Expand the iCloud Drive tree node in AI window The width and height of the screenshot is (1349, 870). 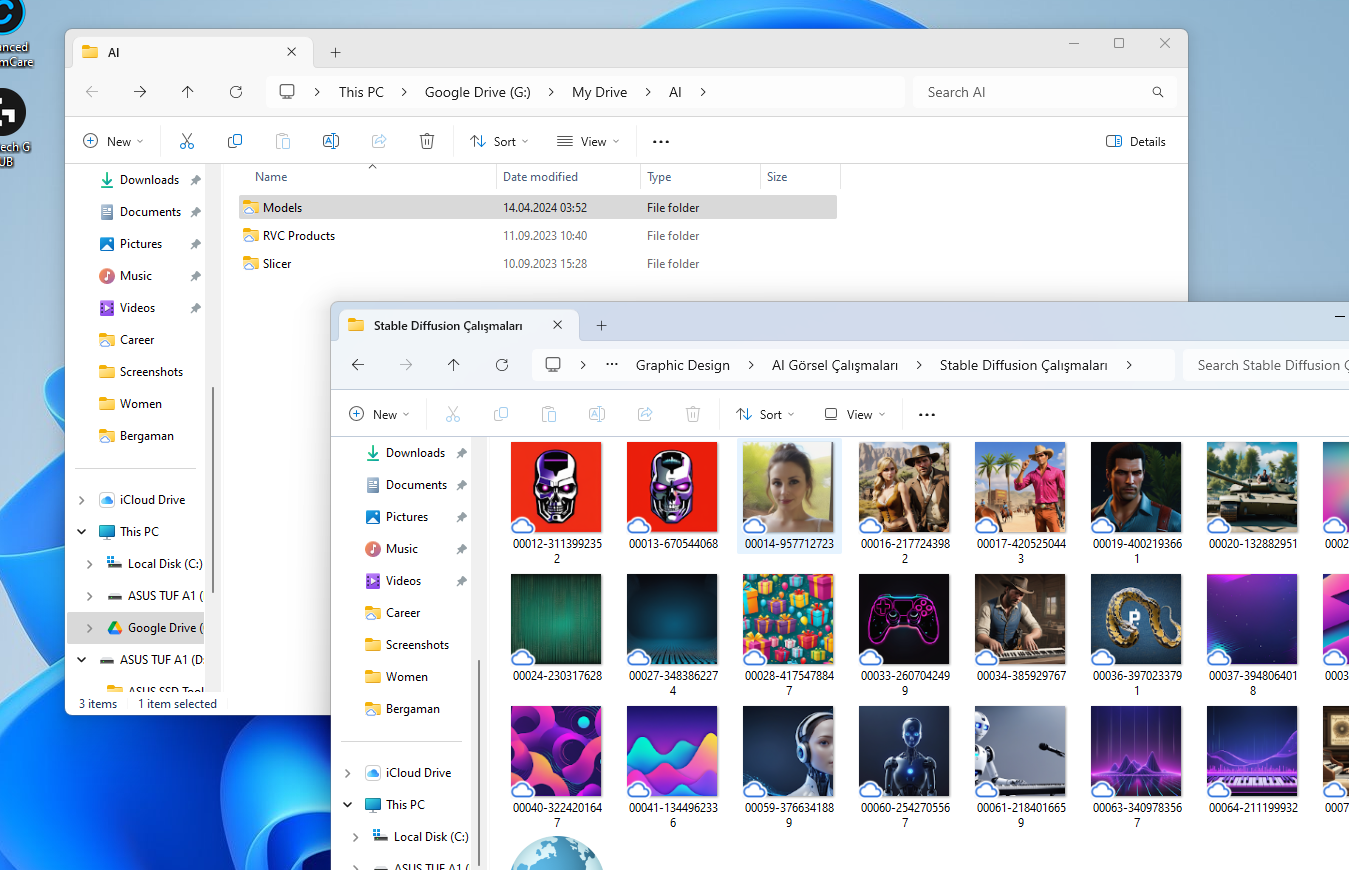[x=82, y=500]
